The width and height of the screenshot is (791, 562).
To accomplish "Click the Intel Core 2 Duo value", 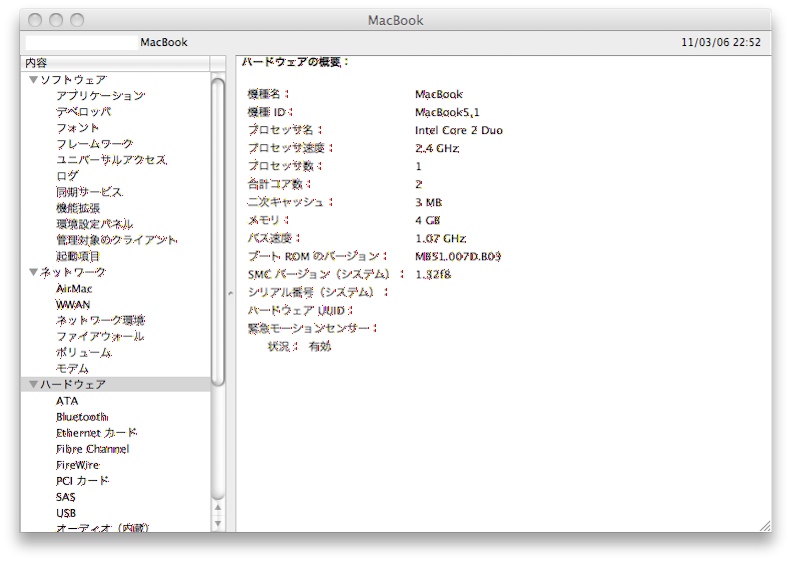I will click(x=459, y=130).
